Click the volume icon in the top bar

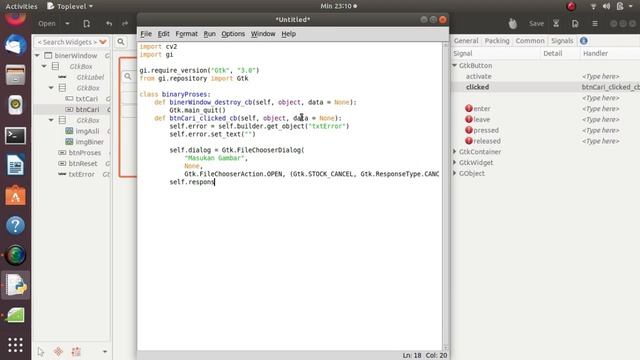point(607,6)
